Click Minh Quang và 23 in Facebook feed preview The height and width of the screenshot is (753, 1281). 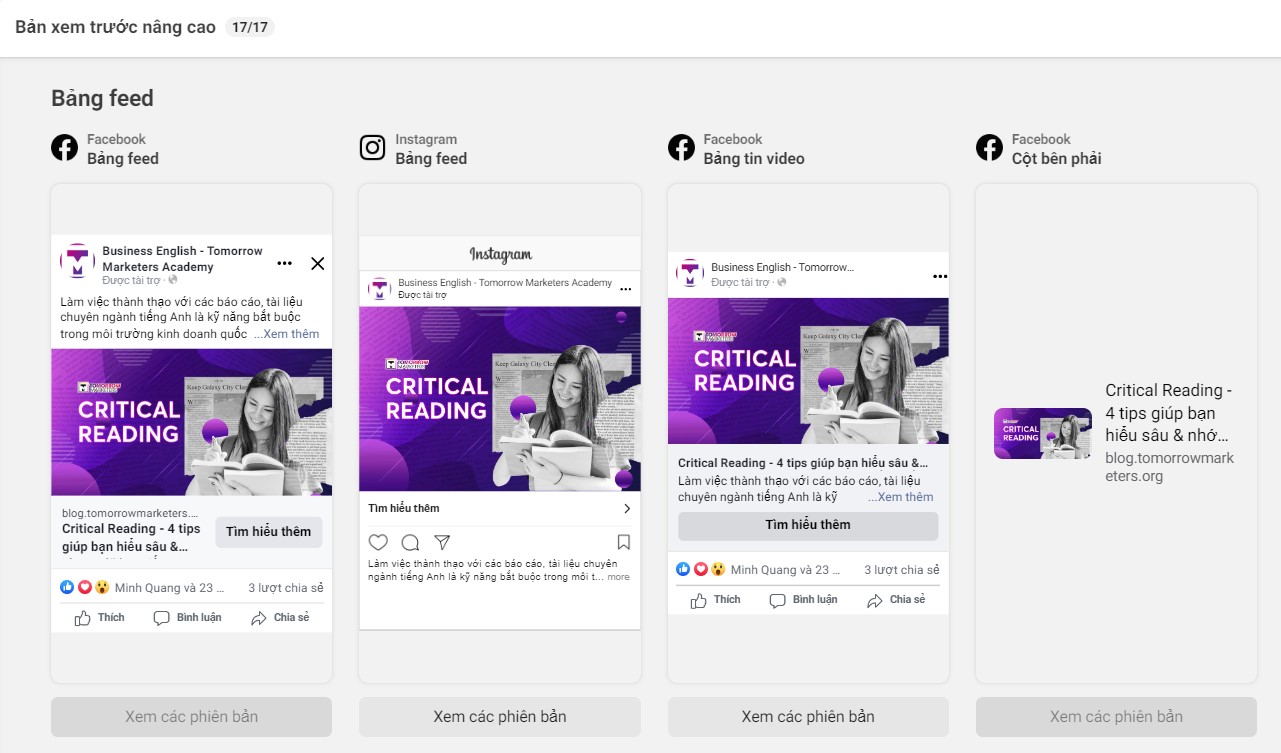(x=170, y=588)
